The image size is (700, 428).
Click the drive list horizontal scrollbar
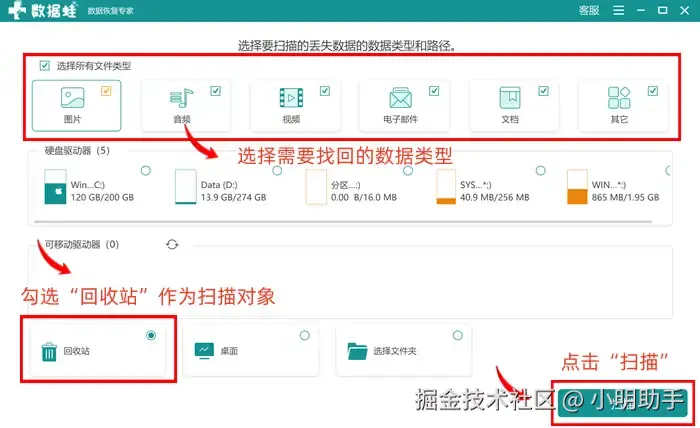pyautogui.click(x=343, y=221)
